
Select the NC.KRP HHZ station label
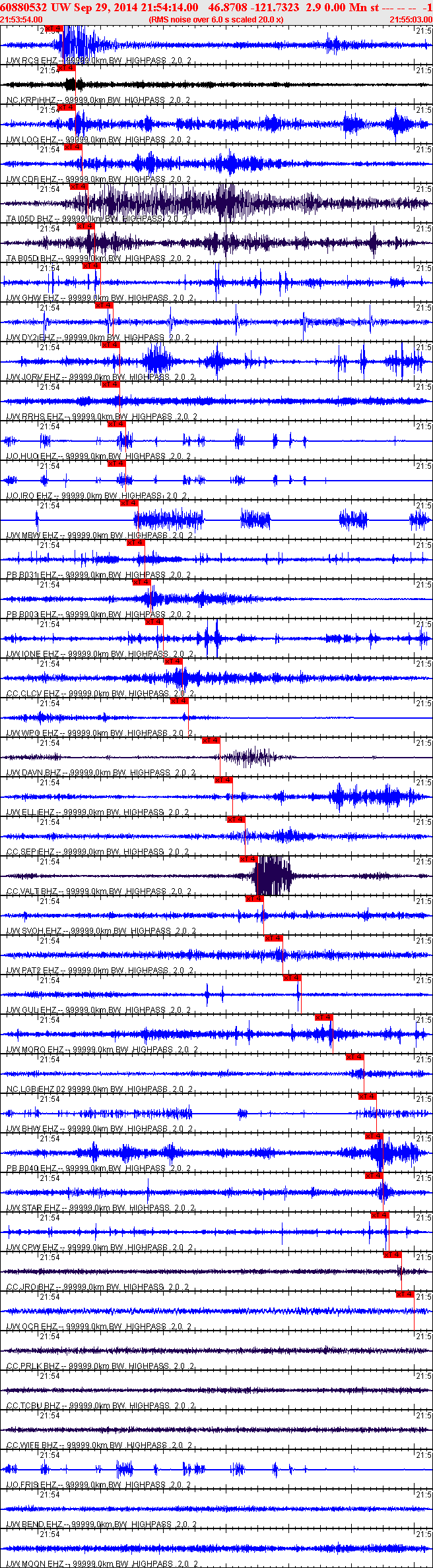coord(32,100)
